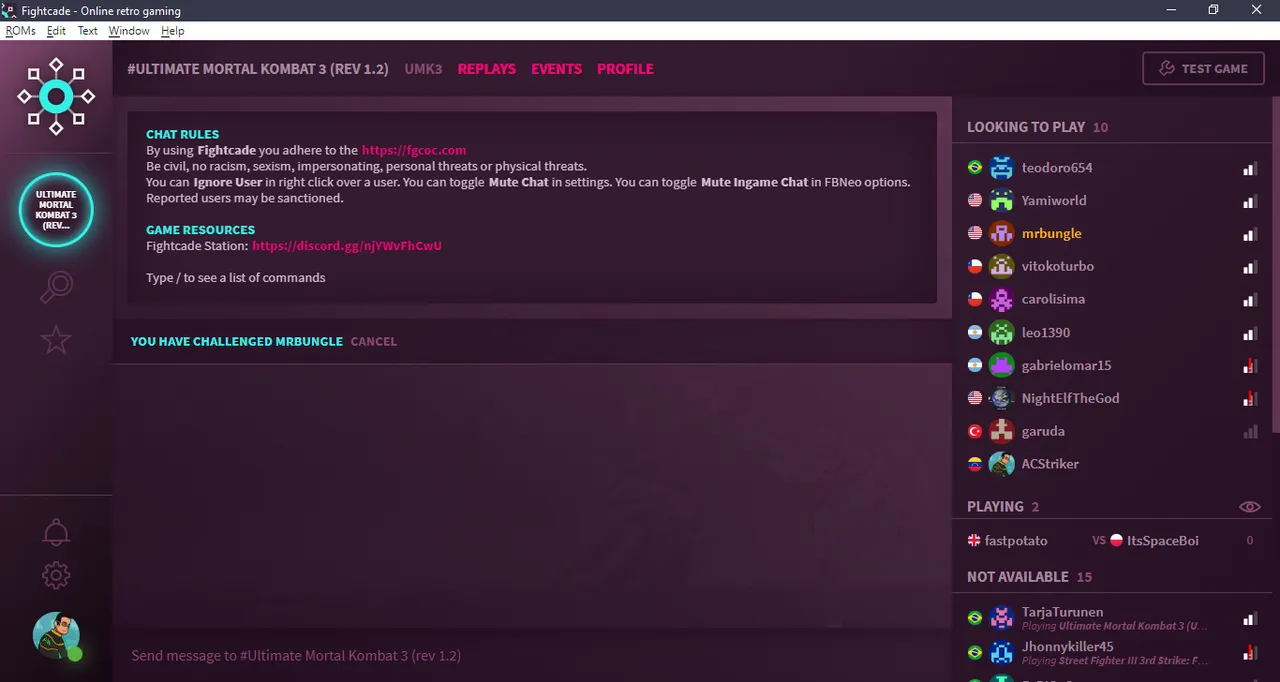Click carolisima's avatar icon
This screenshot has height=682, width=1280.
coord(1001,300)
